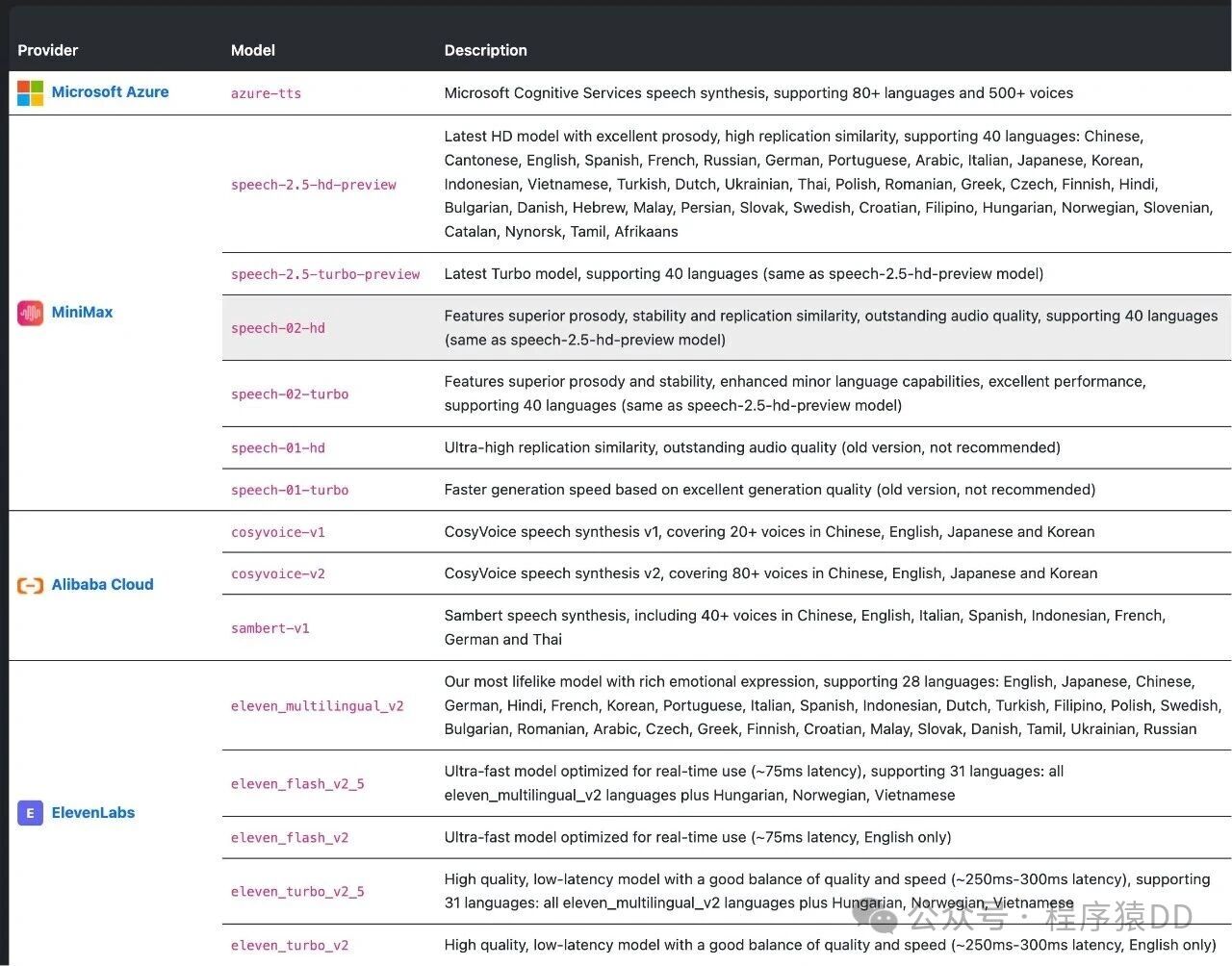Select the speech-2.5-turbo-preview model name

(x=325, y=274)
